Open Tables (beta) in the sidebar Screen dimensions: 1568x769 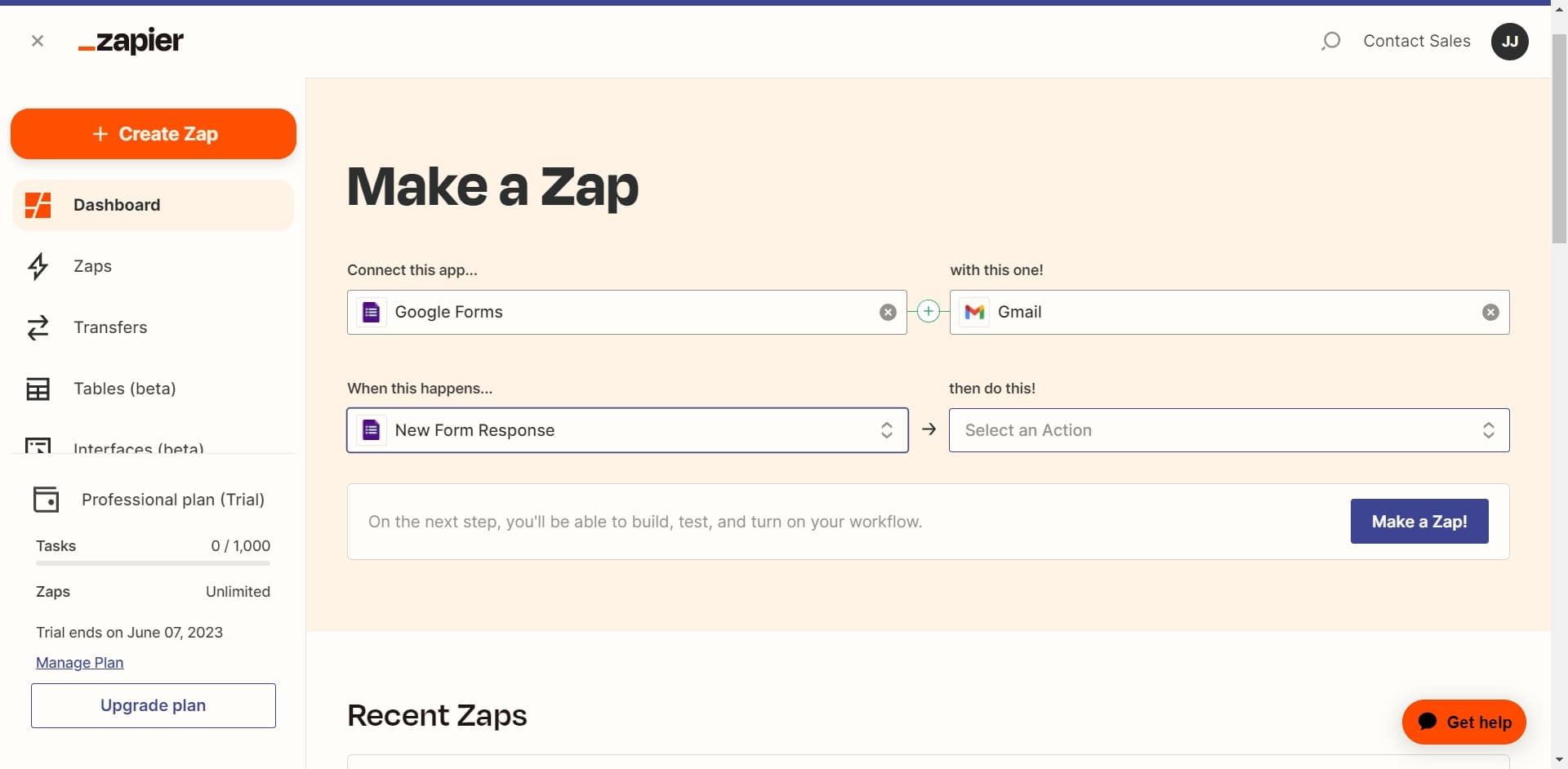tap(124, 389)
